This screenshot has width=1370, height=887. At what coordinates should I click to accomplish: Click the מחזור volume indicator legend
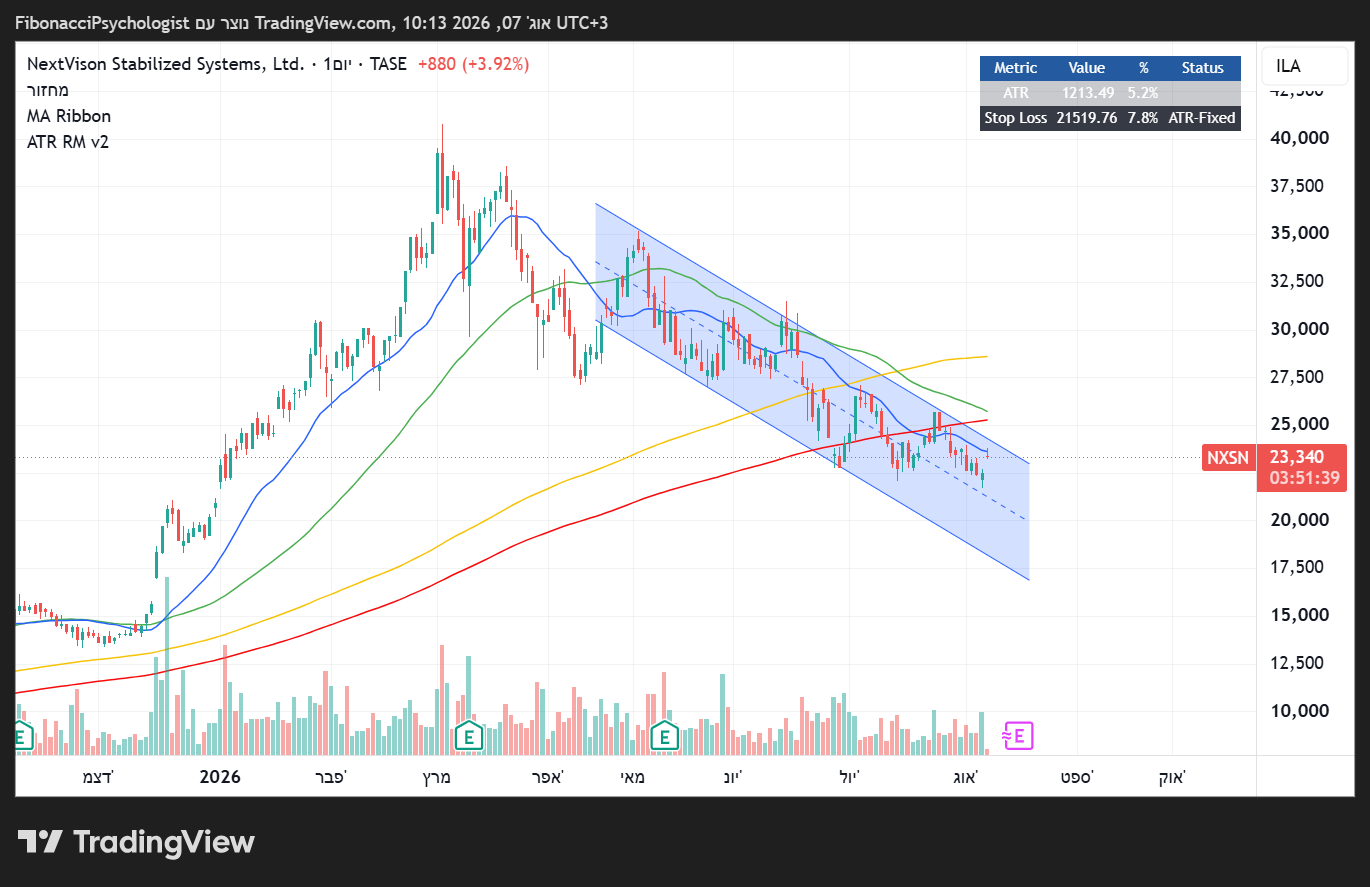pyautogui.click(x=48, y=90)
